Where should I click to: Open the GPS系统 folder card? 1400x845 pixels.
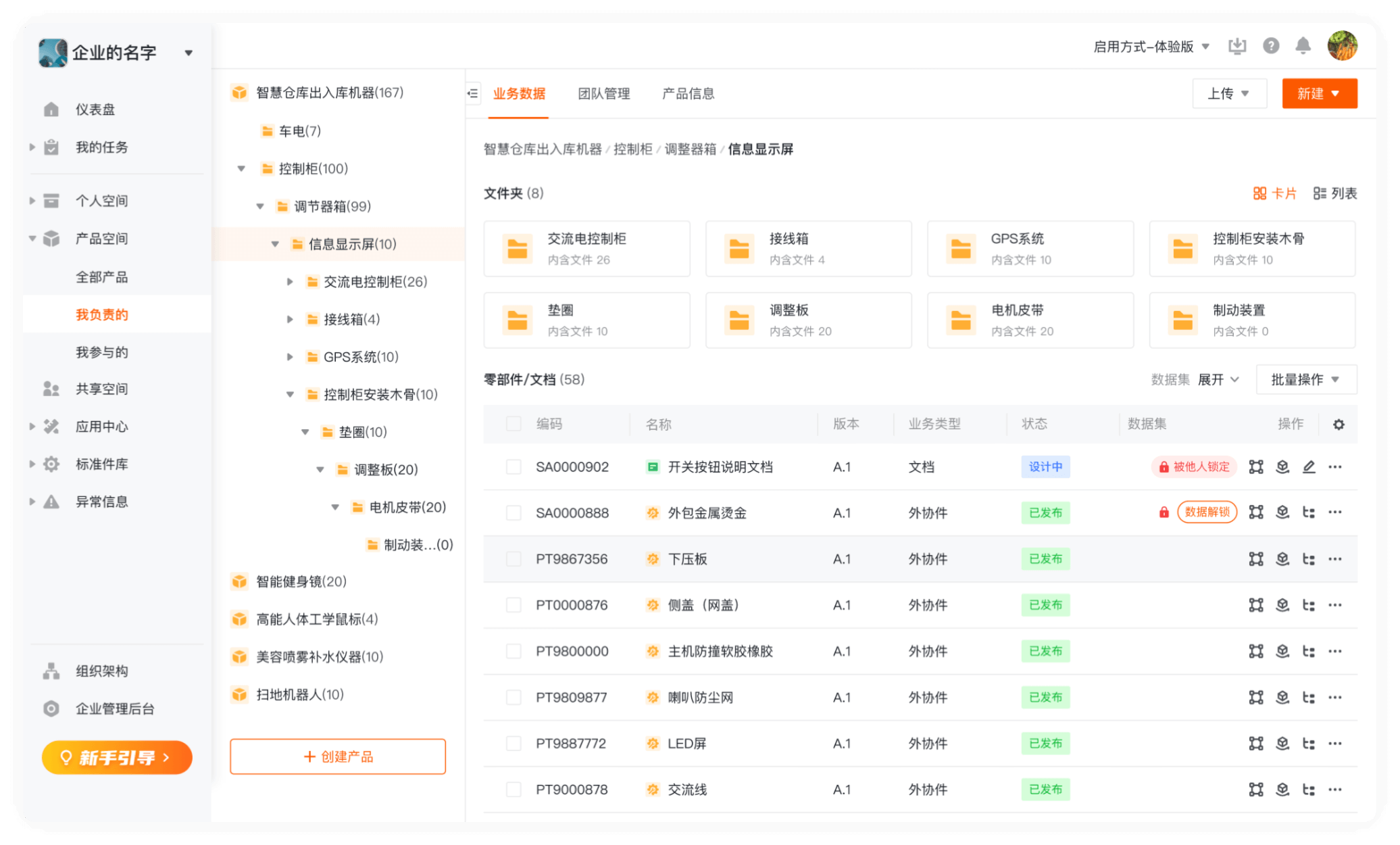[1030, 249]
